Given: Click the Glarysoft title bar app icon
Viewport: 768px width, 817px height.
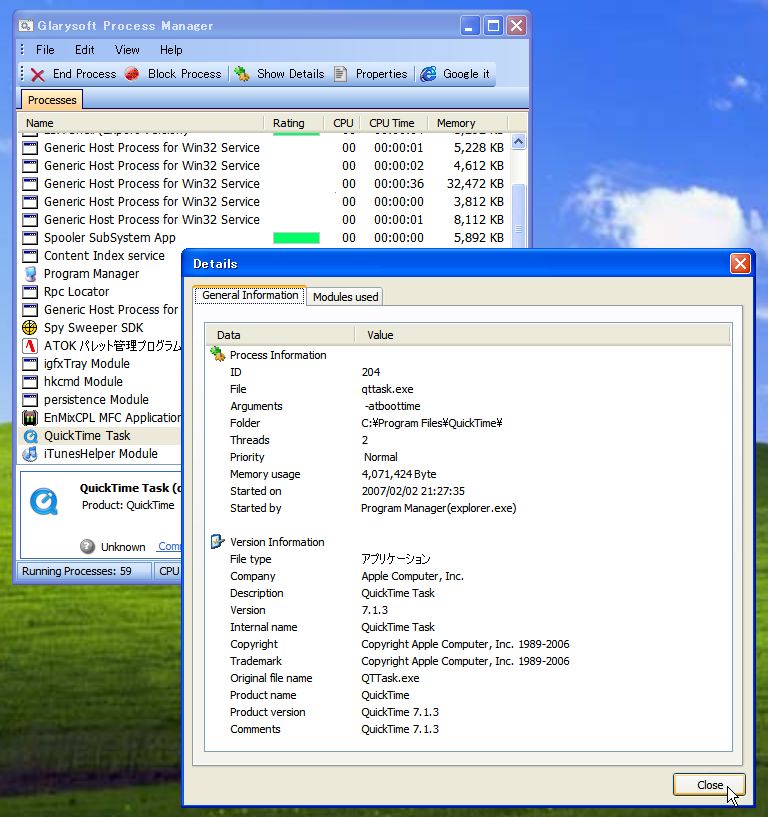Looking at the screenshot, I should point(26,26).
